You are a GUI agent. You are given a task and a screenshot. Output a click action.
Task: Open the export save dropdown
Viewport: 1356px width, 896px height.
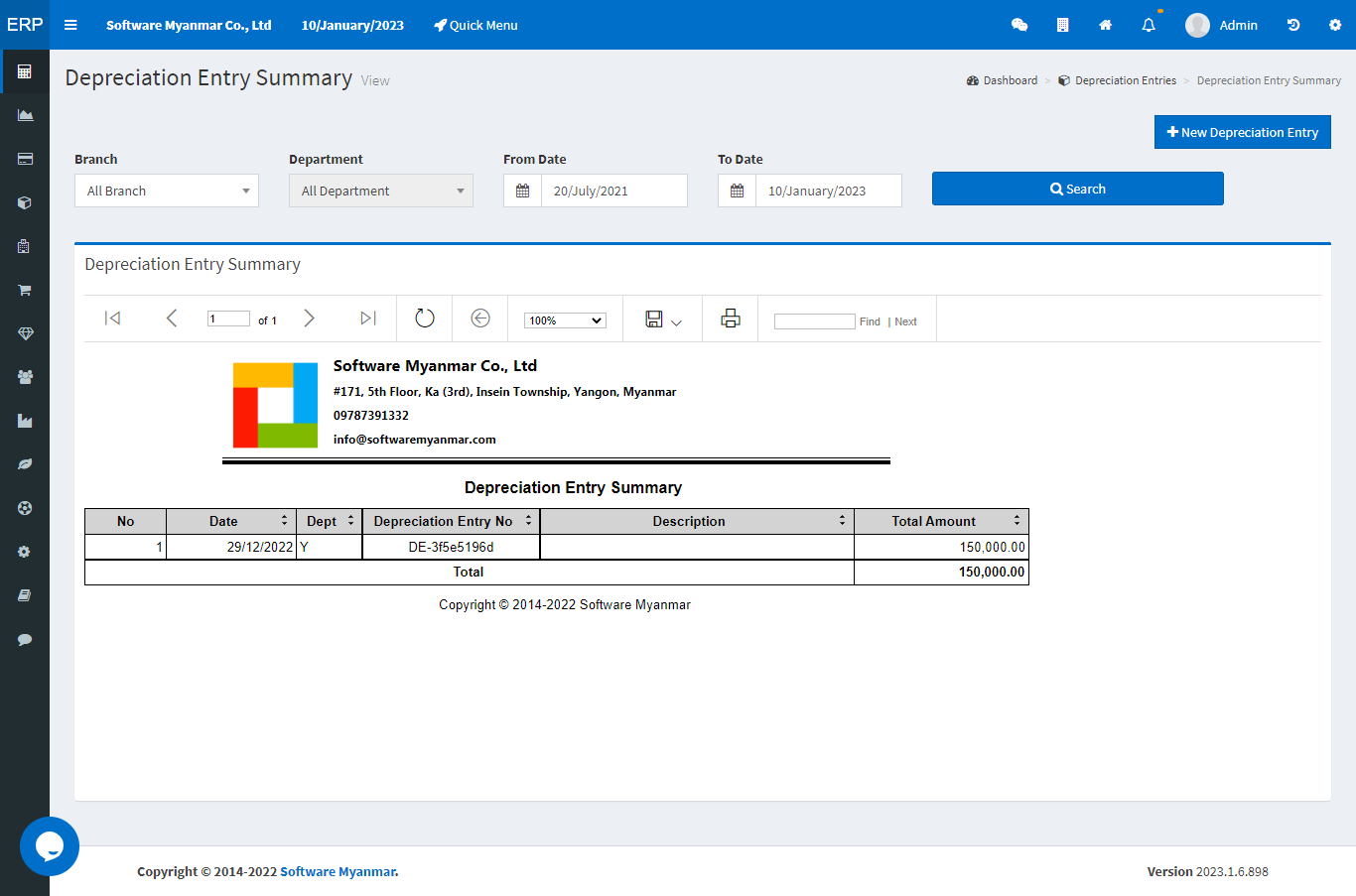663,319
